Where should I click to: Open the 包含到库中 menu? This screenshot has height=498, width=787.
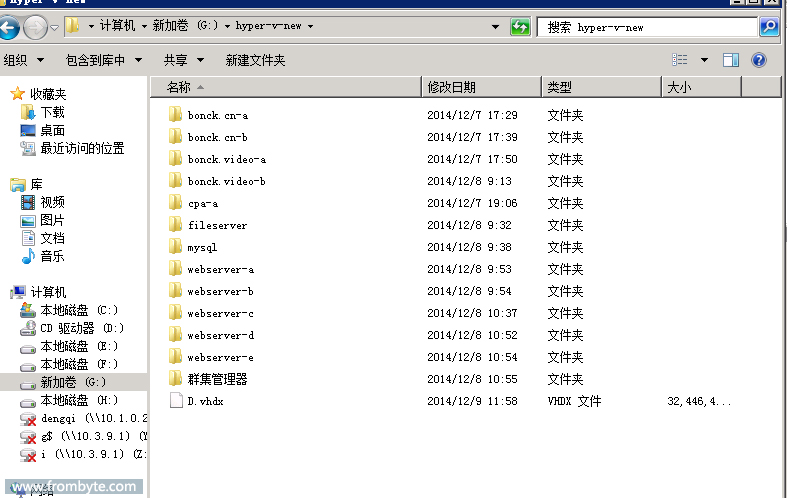(103, 61)
